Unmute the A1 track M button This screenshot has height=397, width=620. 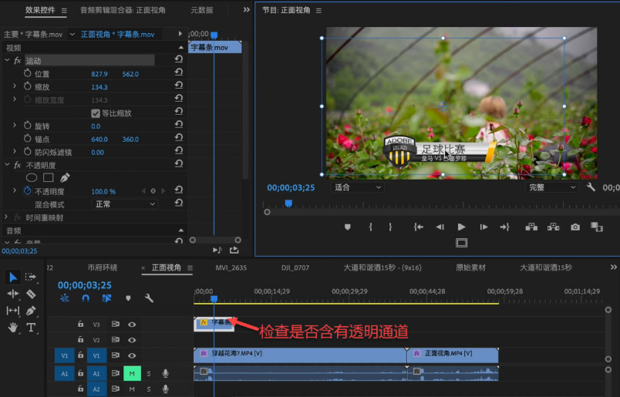(x=132, y=373)
